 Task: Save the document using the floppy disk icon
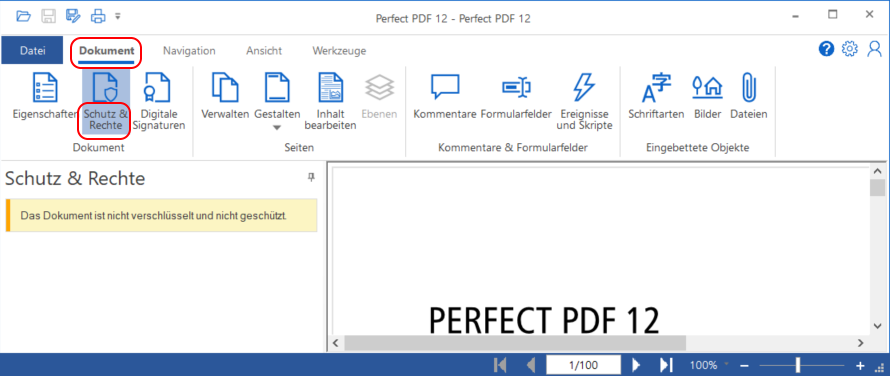pyautogui.click(x=48, y=16)
